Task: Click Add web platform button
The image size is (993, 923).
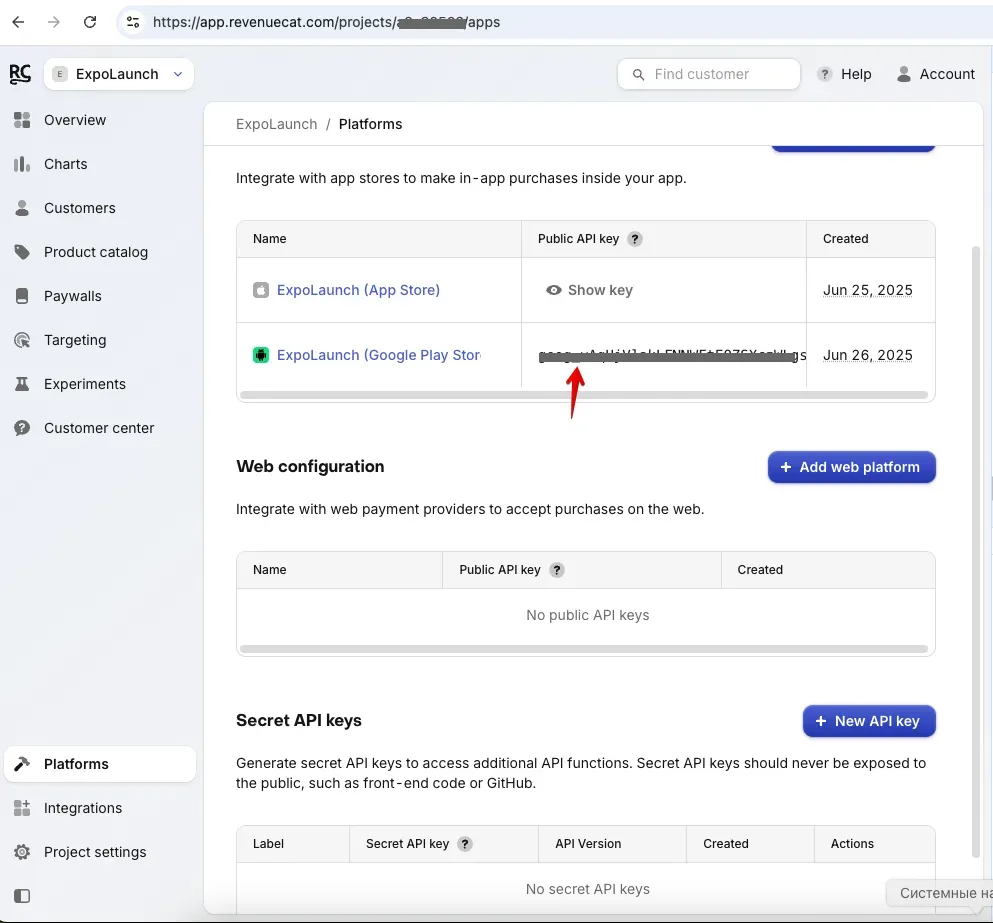Action: pos(851,467)
